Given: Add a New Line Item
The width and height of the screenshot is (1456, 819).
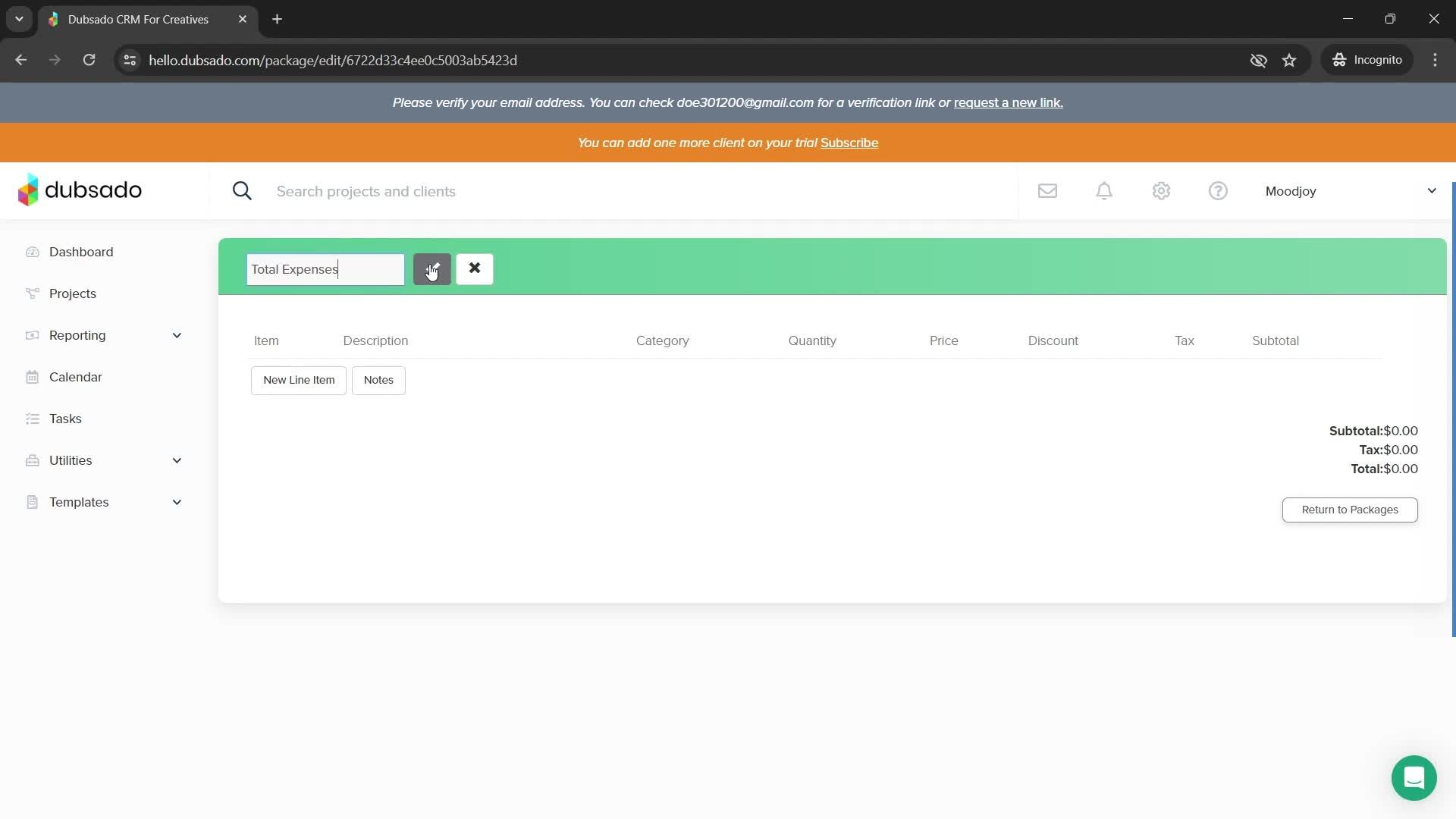Looking at the screenshot, I should click(x=299, y=380).
